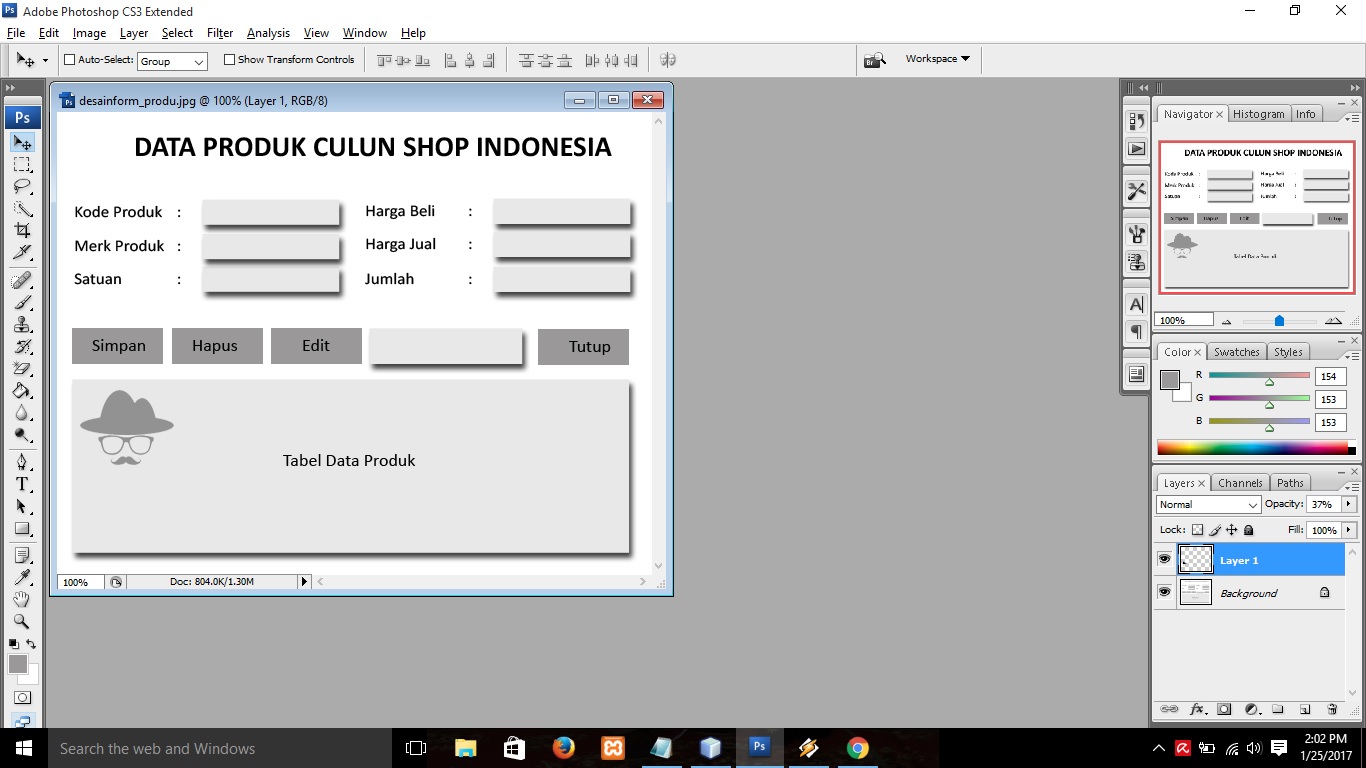
Task: Open the Actions panel icon in the dock
Action: 1136,148
